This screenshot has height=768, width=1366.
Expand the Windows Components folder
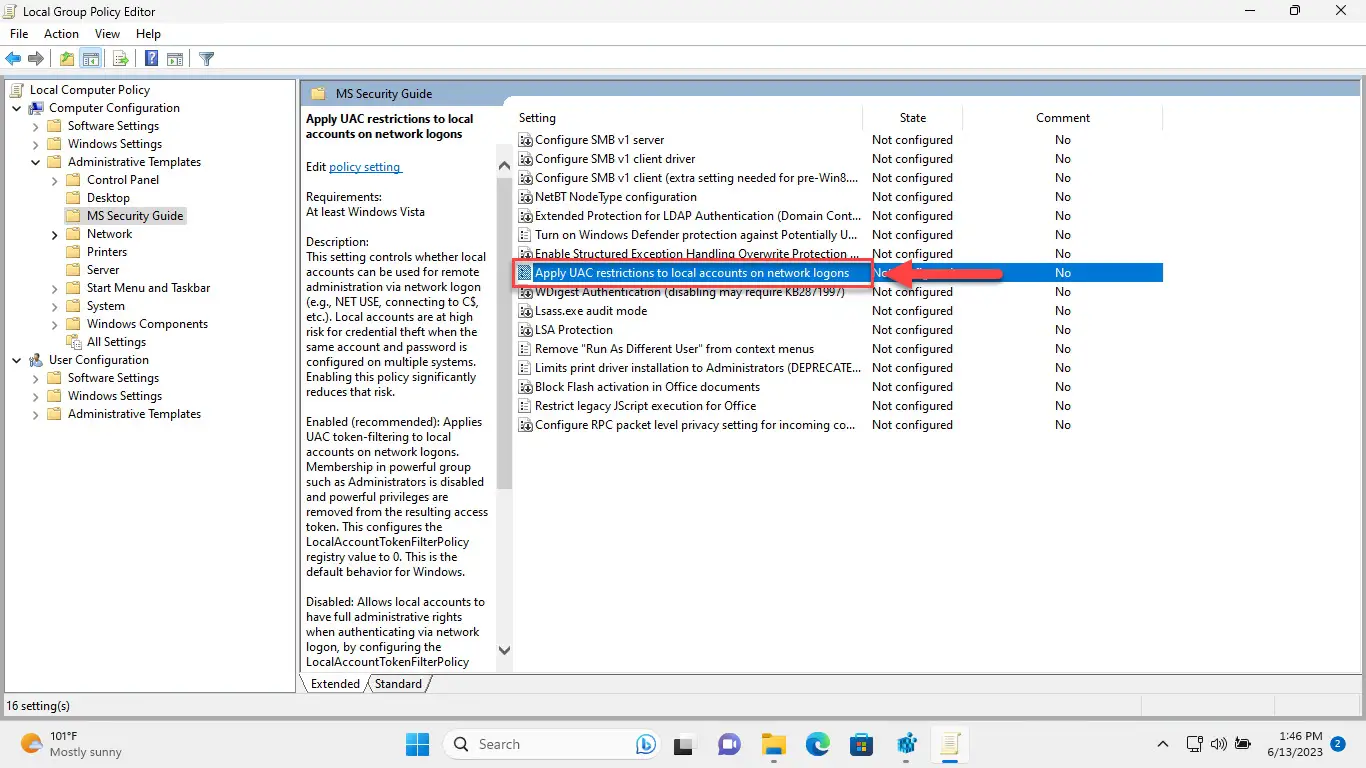click(x=55, y=324)
